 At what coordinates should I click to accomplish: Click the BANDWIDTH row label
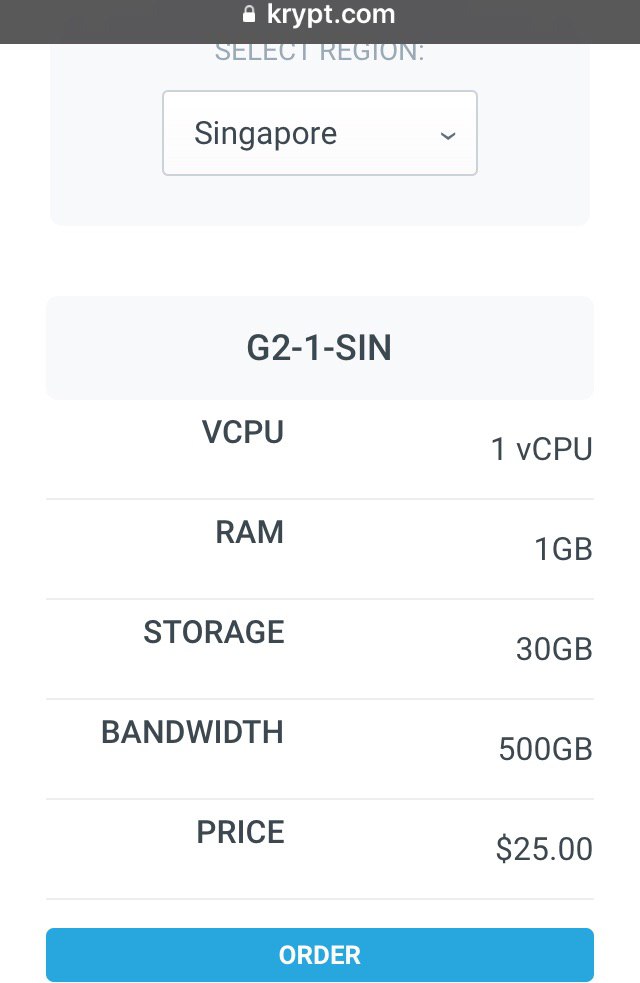[192, 732]
